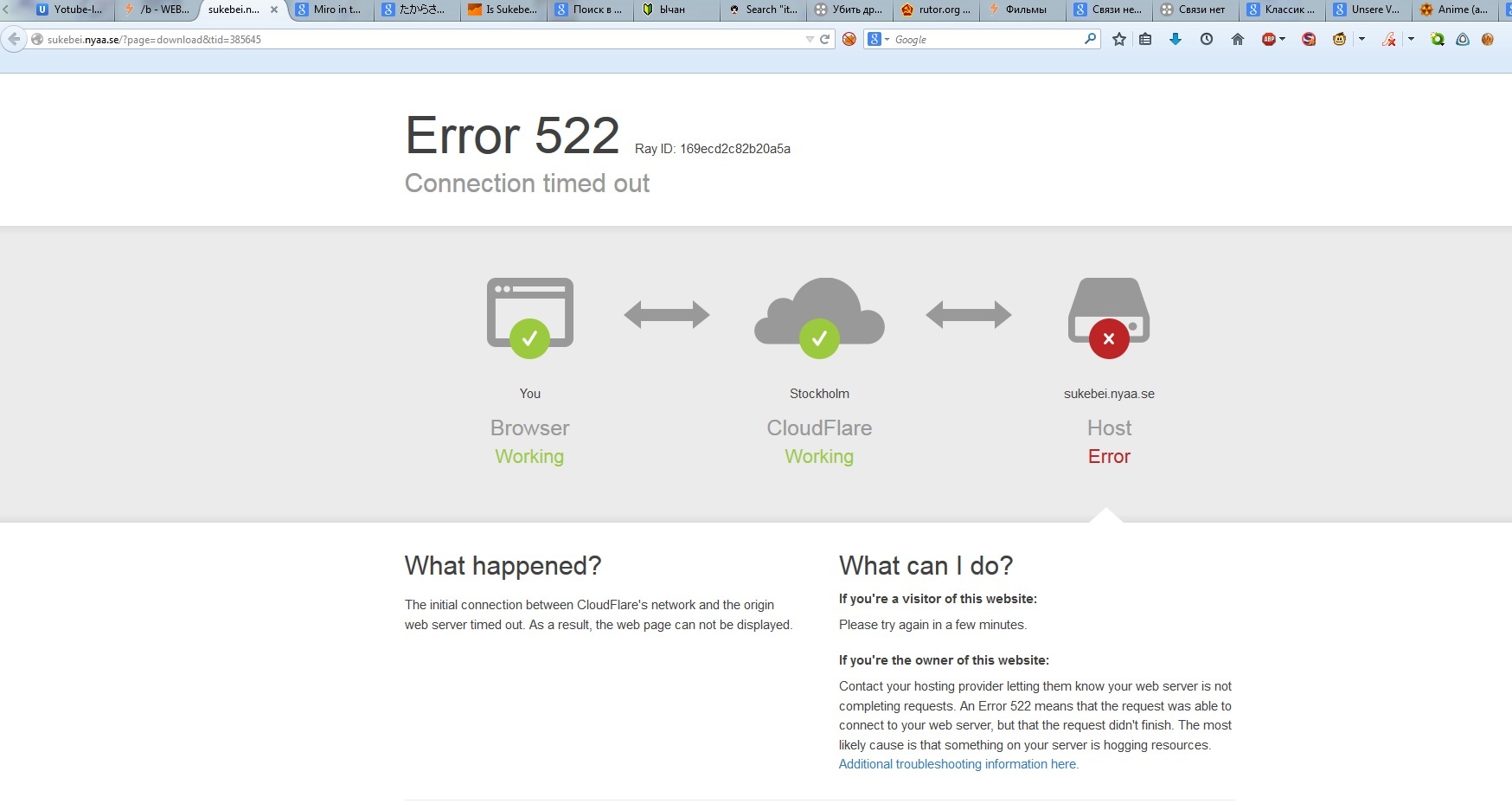Image resolution: width=1512 pixels, height=810 pixels.
Task: Click the Ray ID: 169ecd2c82b20a5a text
Action: click(713, 149)
